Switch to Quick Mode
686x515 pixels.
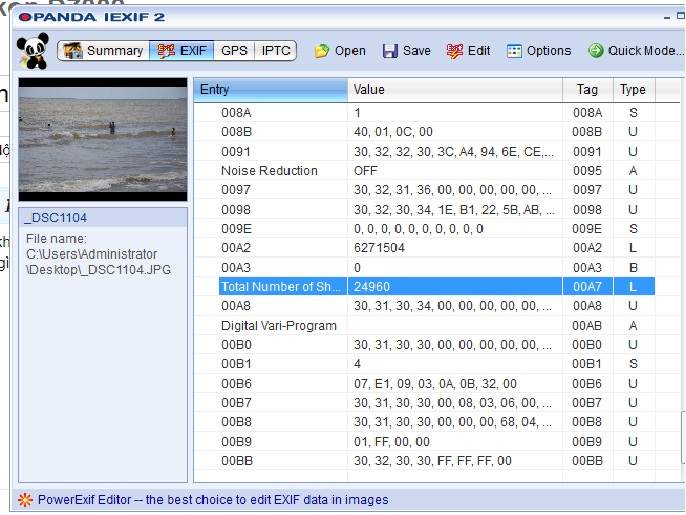(596, 51)
